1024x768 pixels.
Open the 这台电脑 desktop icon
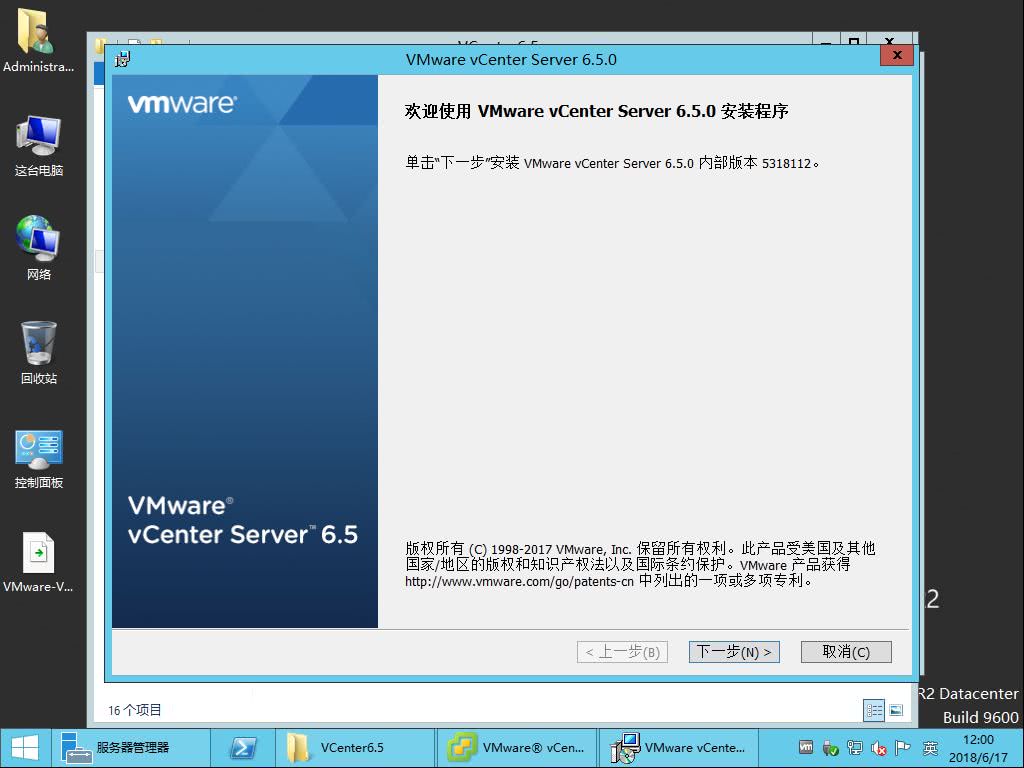(39, 146)
